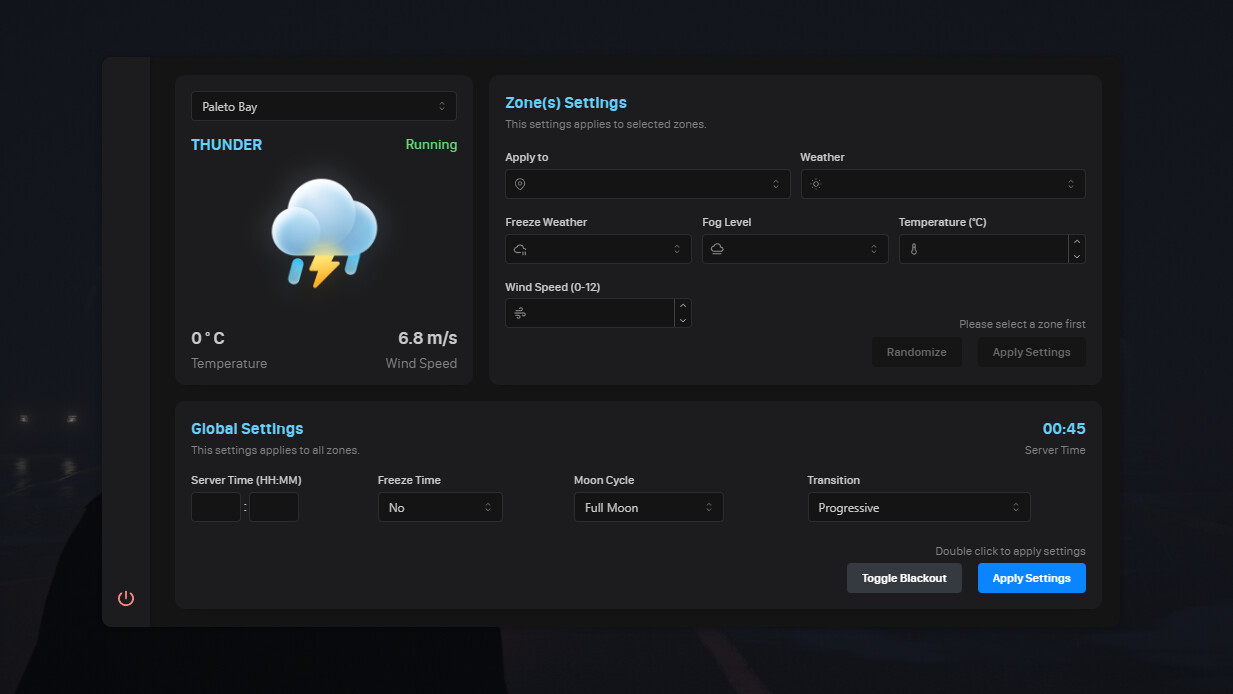Expand the Transition Progressive dropdown
Image resolution: width=1233 pixels, height=694 pixels.
pos(918,508)
